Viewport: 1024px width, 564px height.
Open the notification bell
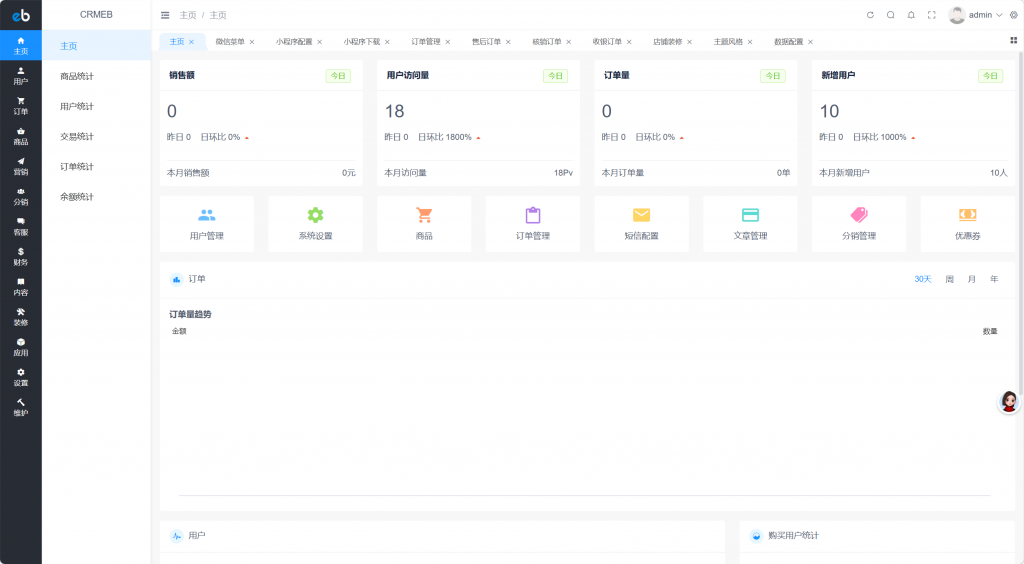pos(911,15)
